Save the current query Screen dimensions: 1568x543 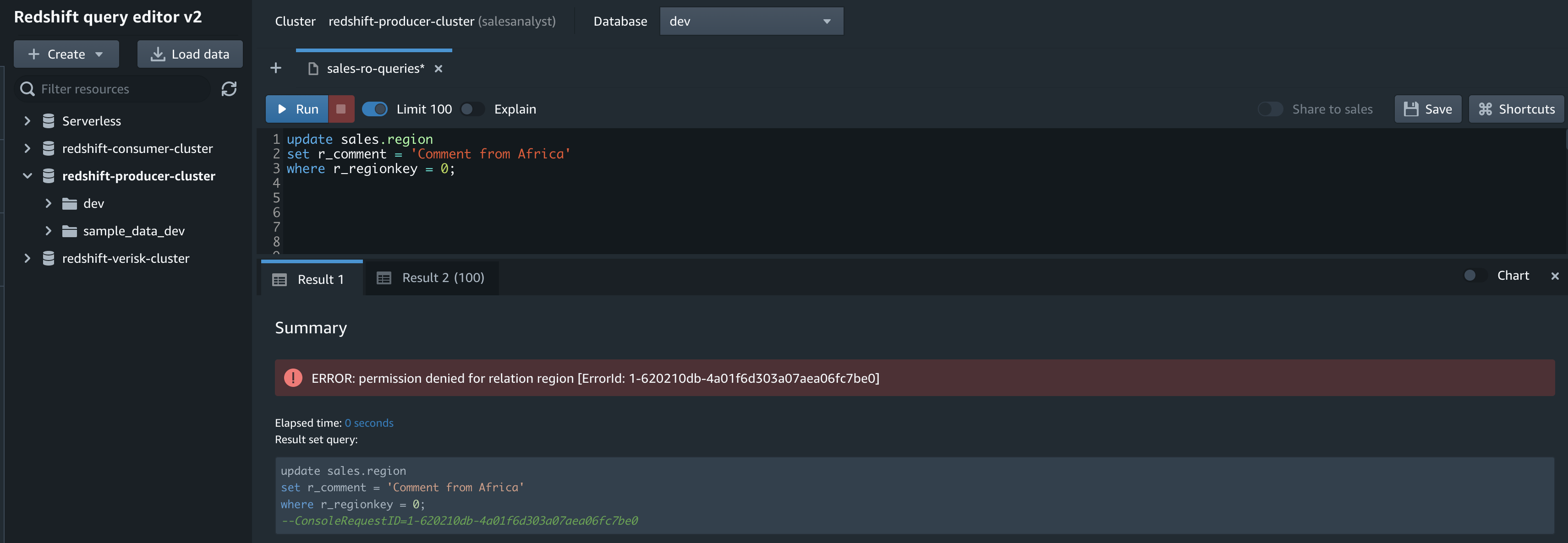(x=1427, y=109)
